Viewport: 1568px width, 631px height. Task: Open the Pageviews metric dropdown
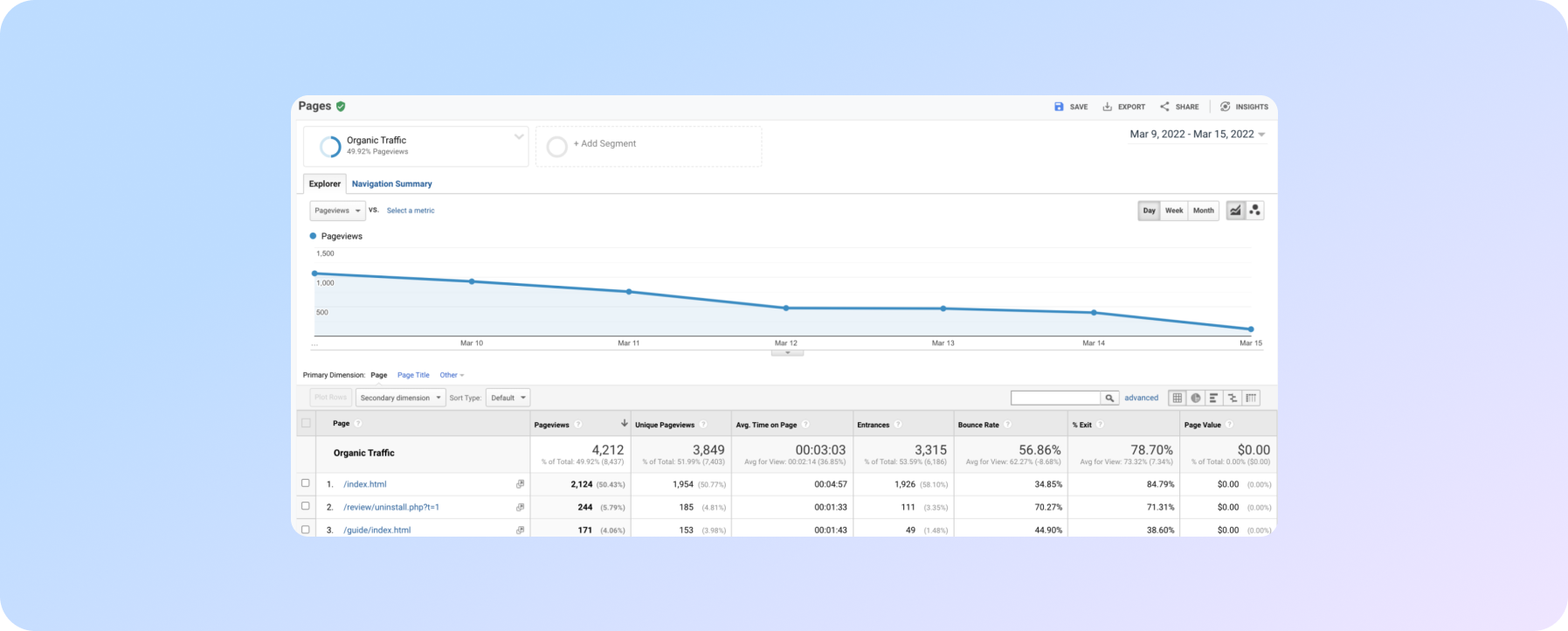point(337,211)
